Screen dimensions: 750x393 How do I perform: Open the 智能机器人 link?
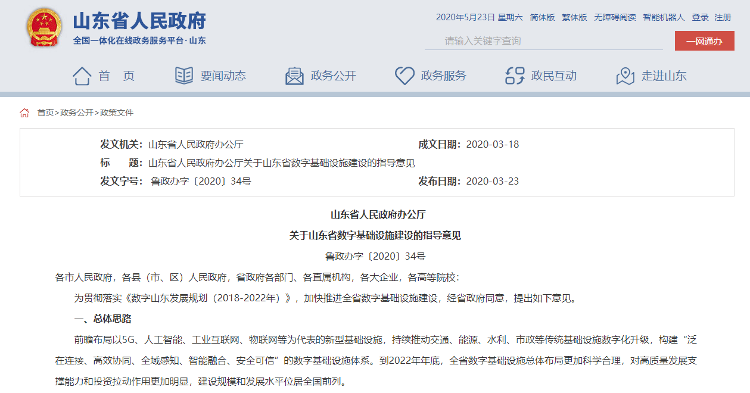click(x=663, y=17)
